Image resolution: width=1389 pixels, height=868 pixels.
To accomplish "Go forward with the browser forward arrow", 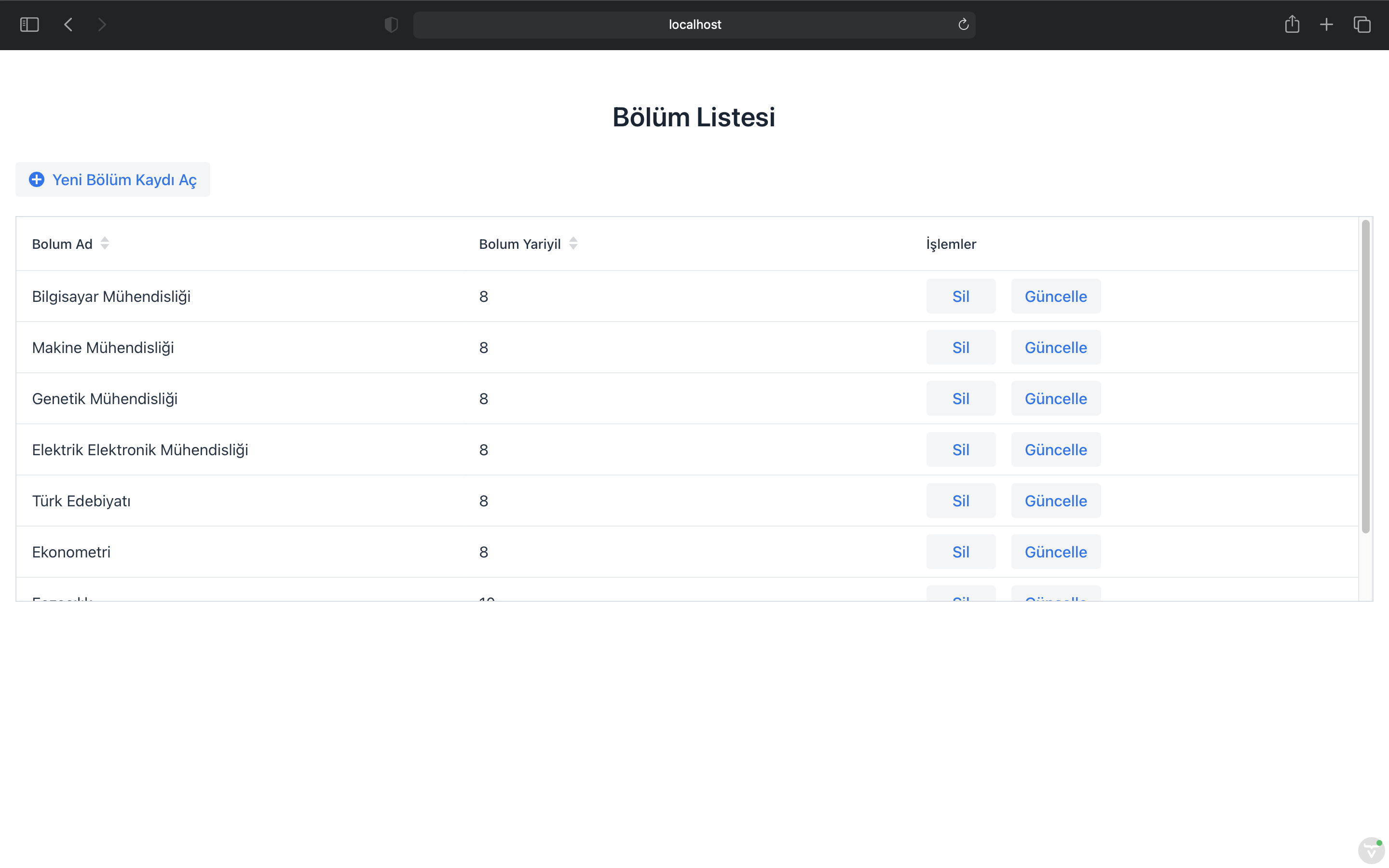I will tap(102, 25).
